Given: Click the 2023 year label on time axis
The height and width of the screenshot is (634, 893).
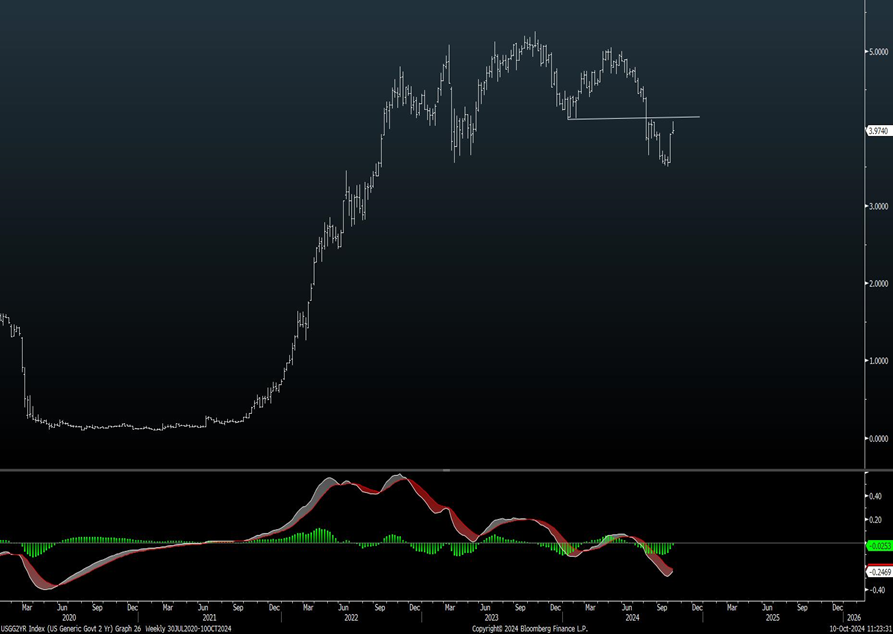Looking at the screenshot, I should pyautogui.click(x=491, y=617).
